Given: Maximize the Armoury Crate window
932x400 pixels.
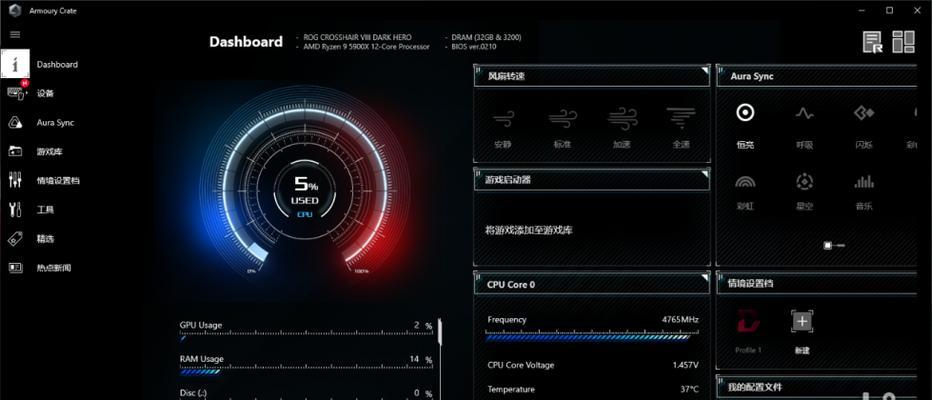Looking at the screenshot, I should (889, 10).
